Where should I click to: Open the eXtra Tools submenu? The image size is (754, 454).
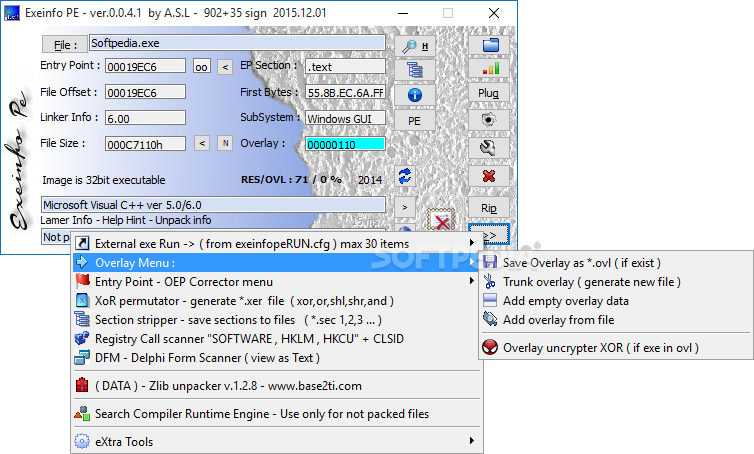(x=276, y=441)
